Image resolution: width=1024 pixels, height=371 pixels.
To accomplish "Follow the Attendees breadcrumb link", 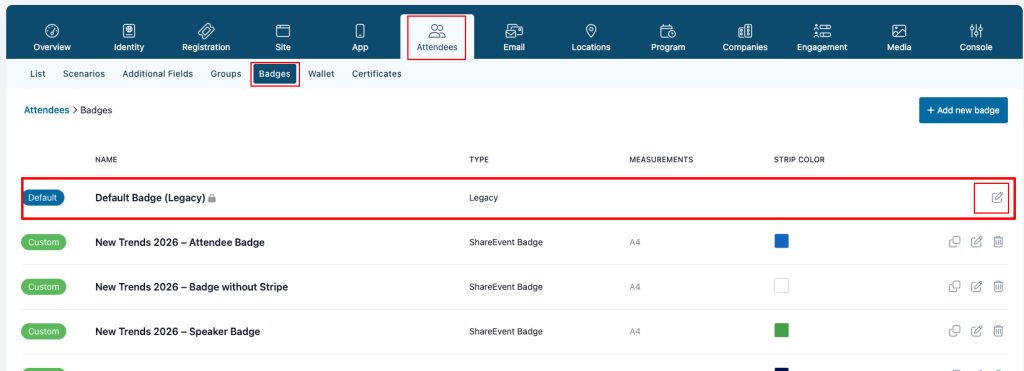I will click(x=46, y=110).
